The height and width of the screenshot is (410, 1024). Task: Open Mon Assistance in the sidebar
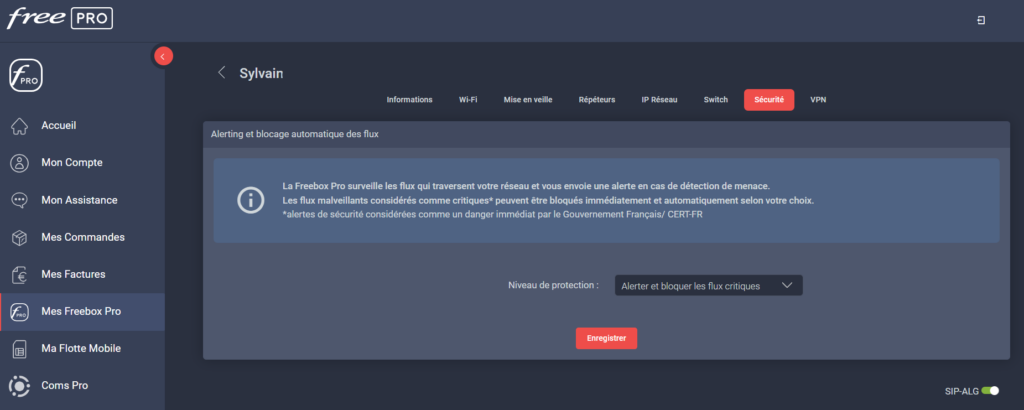tap(82, 200)
